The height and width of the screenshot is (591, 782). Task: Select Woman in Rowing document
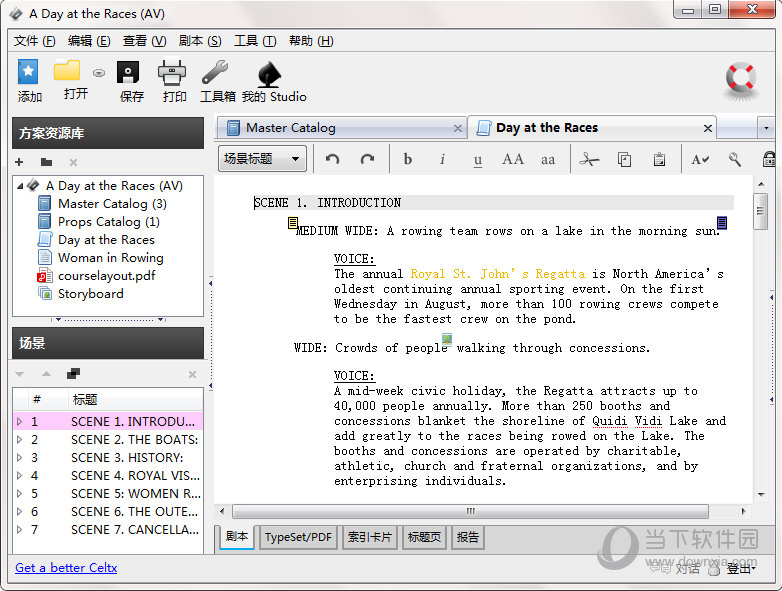(111, 258)
